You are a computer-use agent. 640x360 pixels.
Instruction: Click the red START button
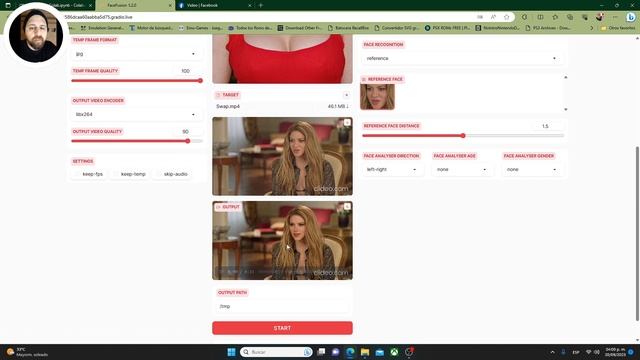(282, 328)
